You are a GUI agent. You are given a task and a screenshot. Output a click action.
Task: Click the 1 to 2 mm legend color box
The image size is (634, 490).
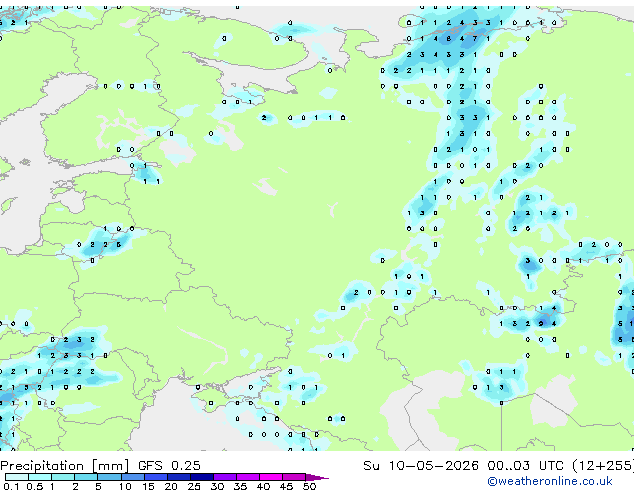pyautogui.click(x=63, y=477)
